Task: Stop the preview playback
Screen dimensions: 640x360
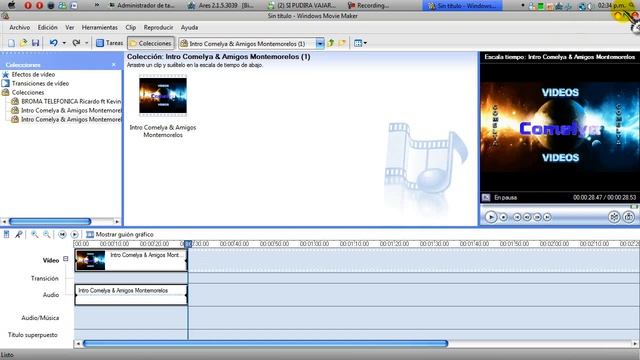Action: pos(503,217)
